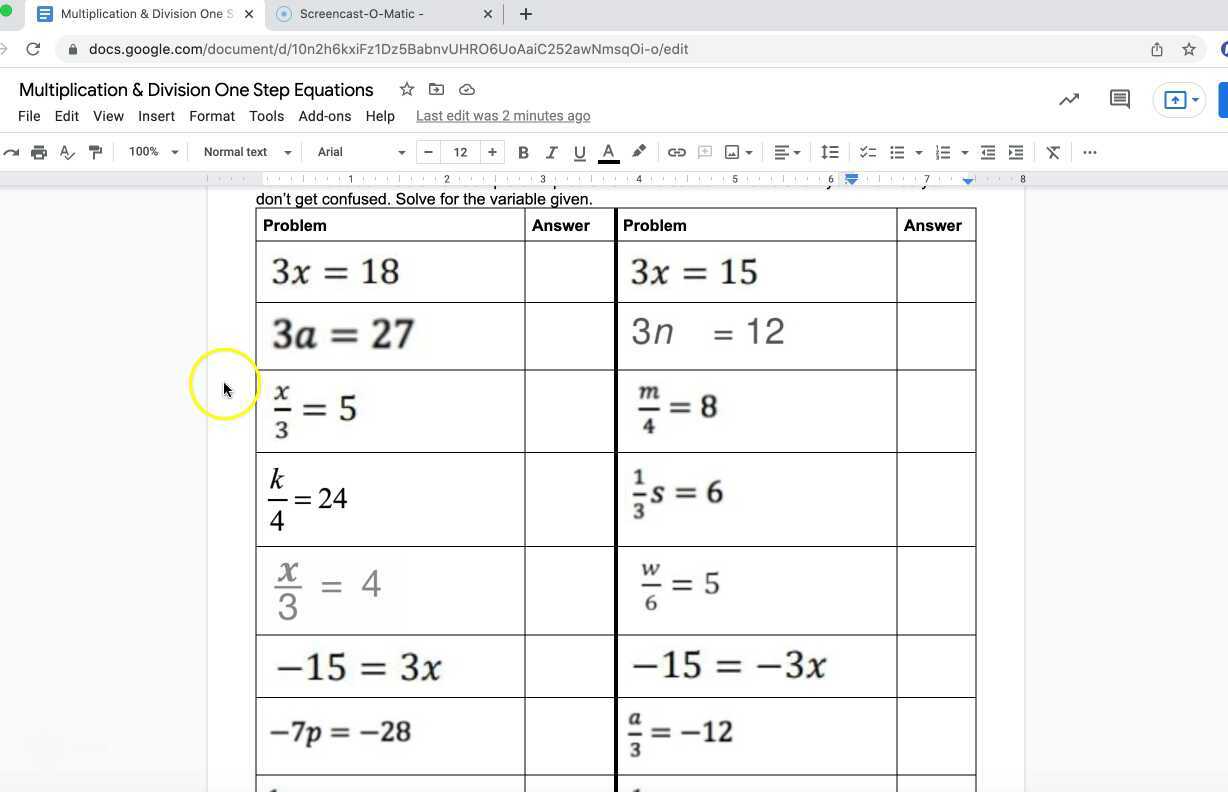
Task: Open the Normal text styles dropdown
Action: tap(247, 152)
